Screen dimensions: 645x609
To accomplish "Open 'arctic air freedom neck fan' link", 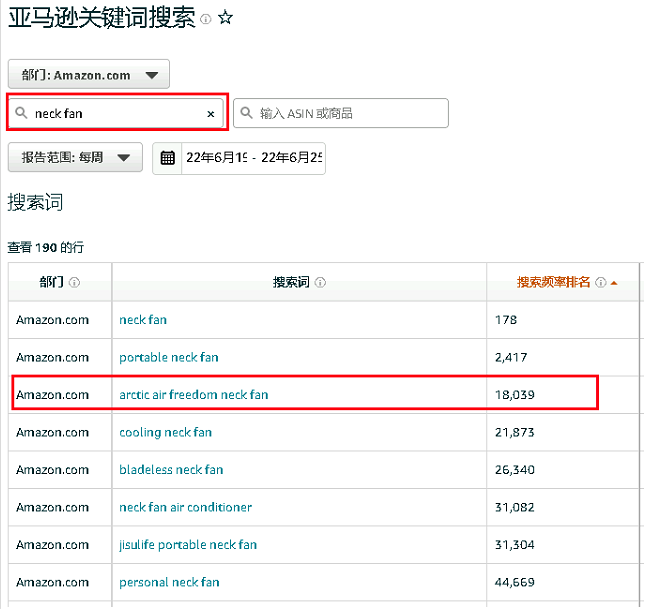I will coord(193,395).
